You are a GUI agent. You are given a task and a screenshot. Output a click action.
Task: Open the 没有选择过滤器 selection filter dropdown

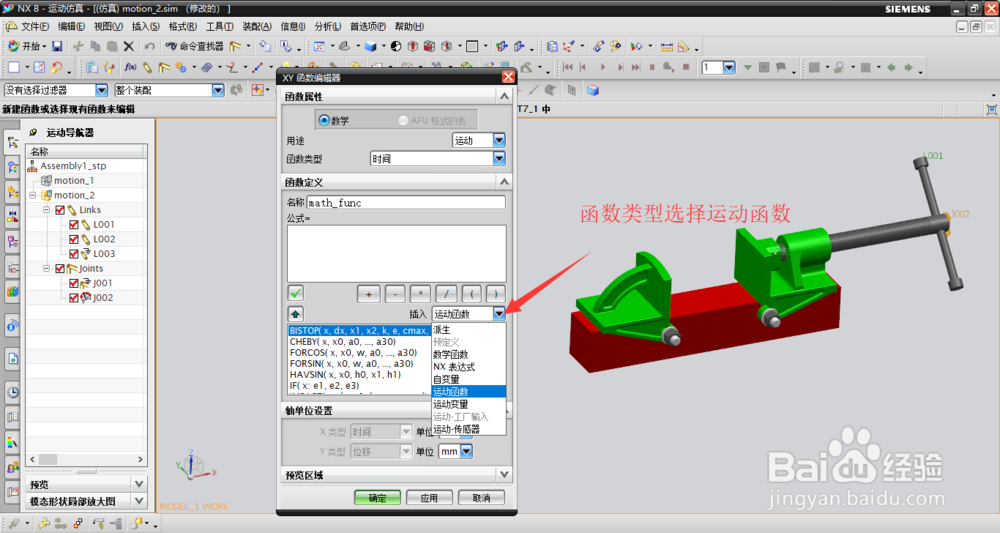pos(101,90)
